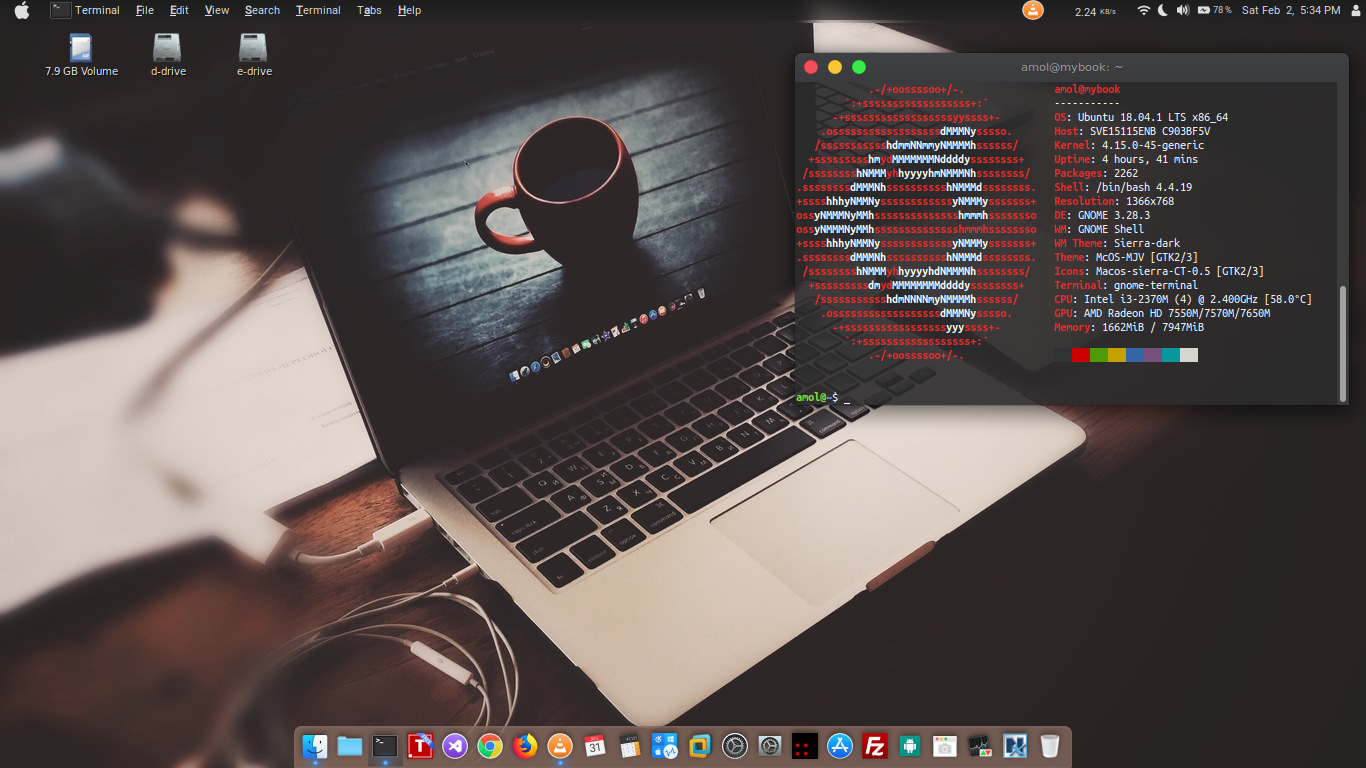
Task: Open the Edit menu
Action: pos(179,10)
